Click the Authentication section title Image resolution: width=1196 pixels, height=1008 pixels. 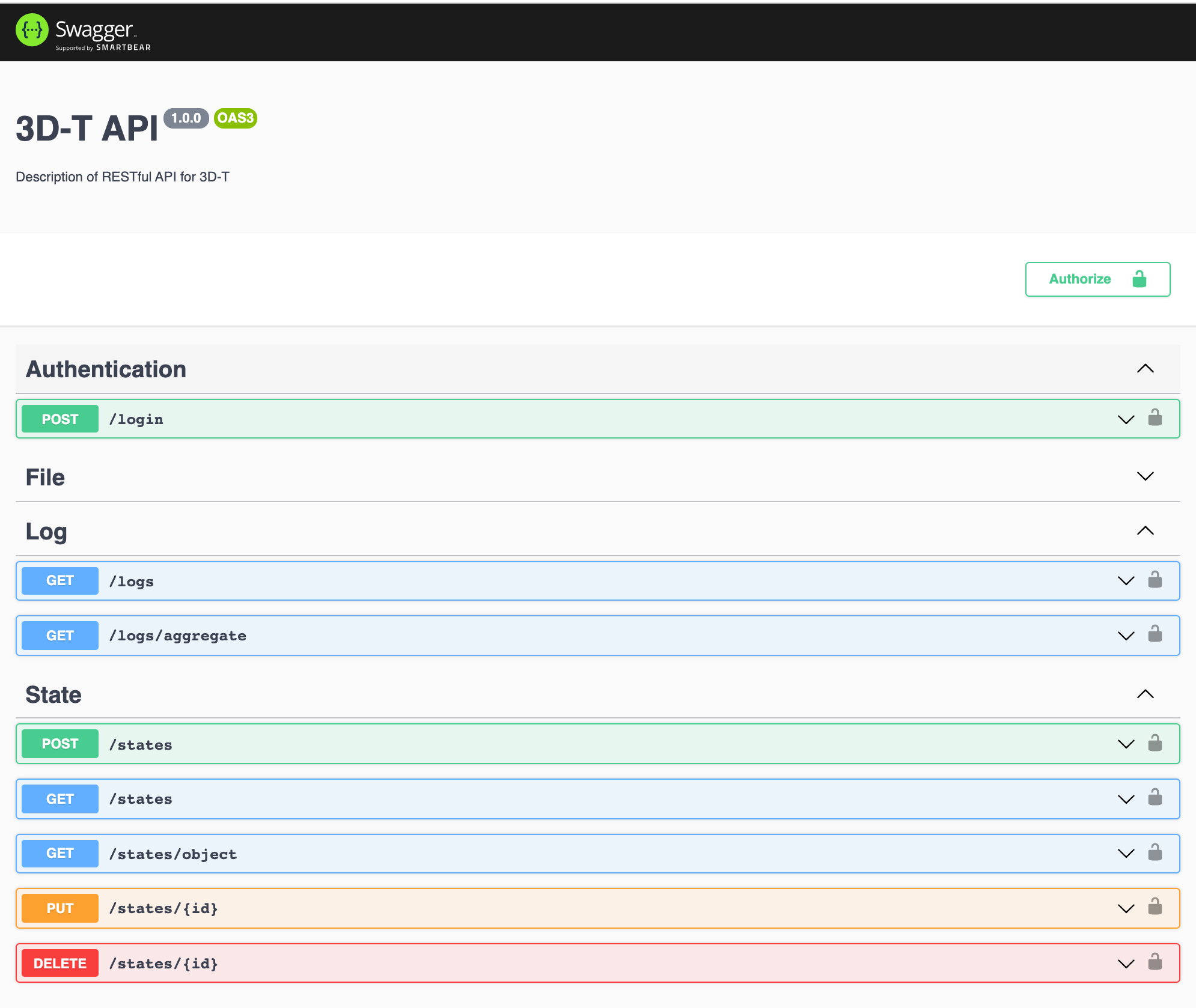(106, 369)
